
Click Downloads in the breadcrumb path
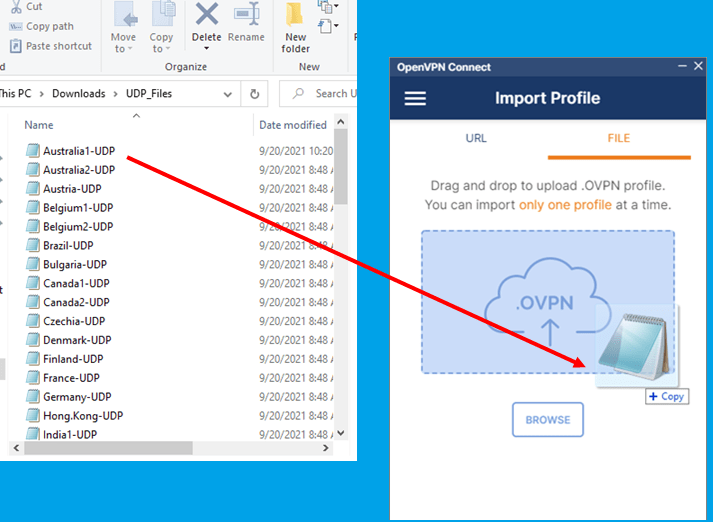pos(79,94)
